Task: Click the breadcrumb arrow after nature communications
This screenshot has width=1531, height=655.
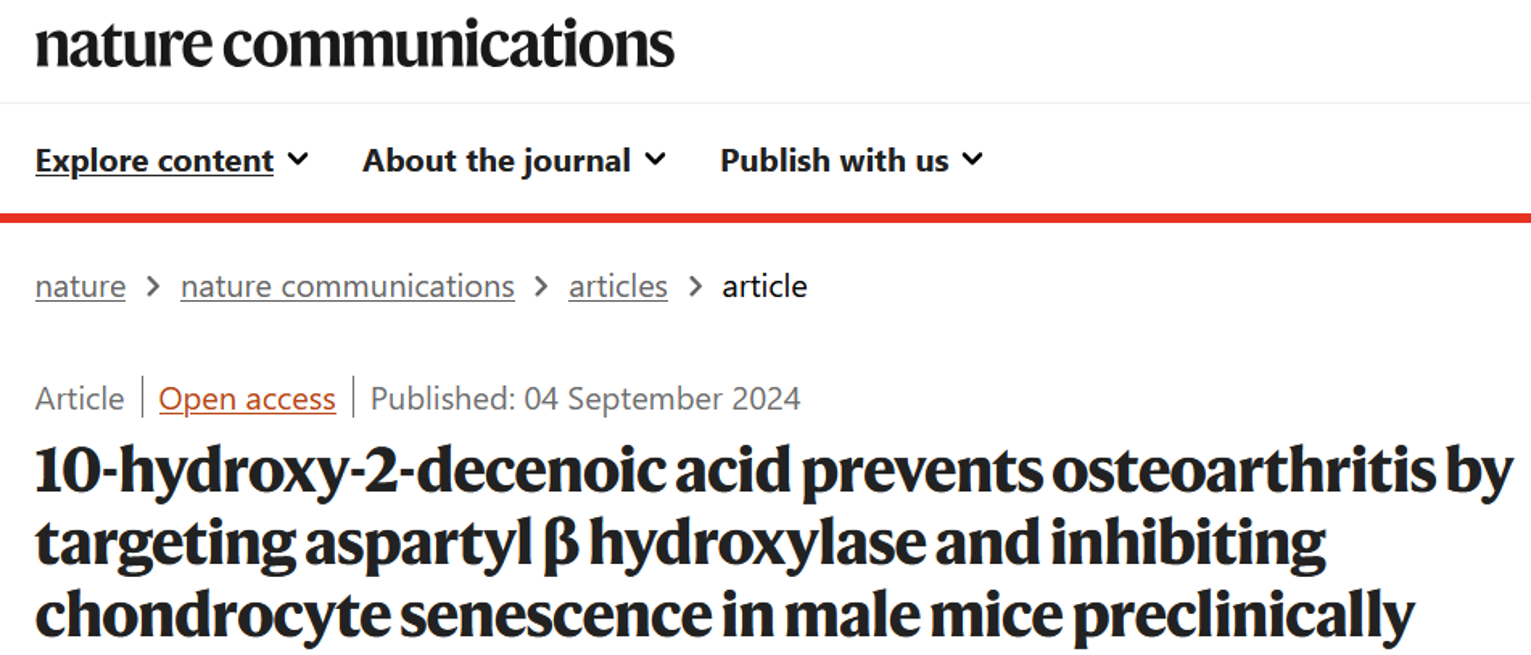Action: click(x=541, y=287)
